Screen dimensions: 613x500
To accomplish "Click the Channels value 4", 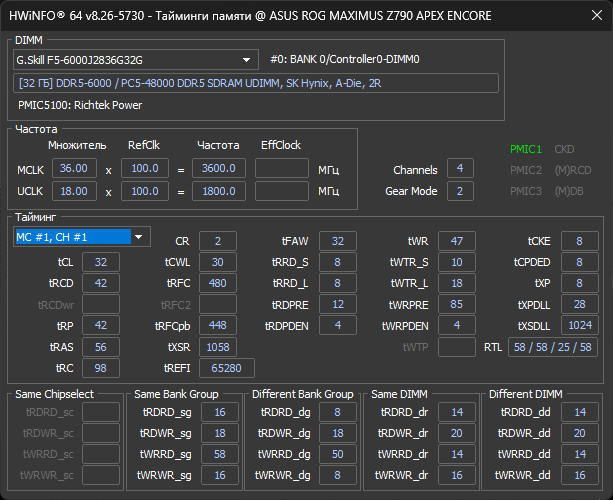I will pos(460,168).
